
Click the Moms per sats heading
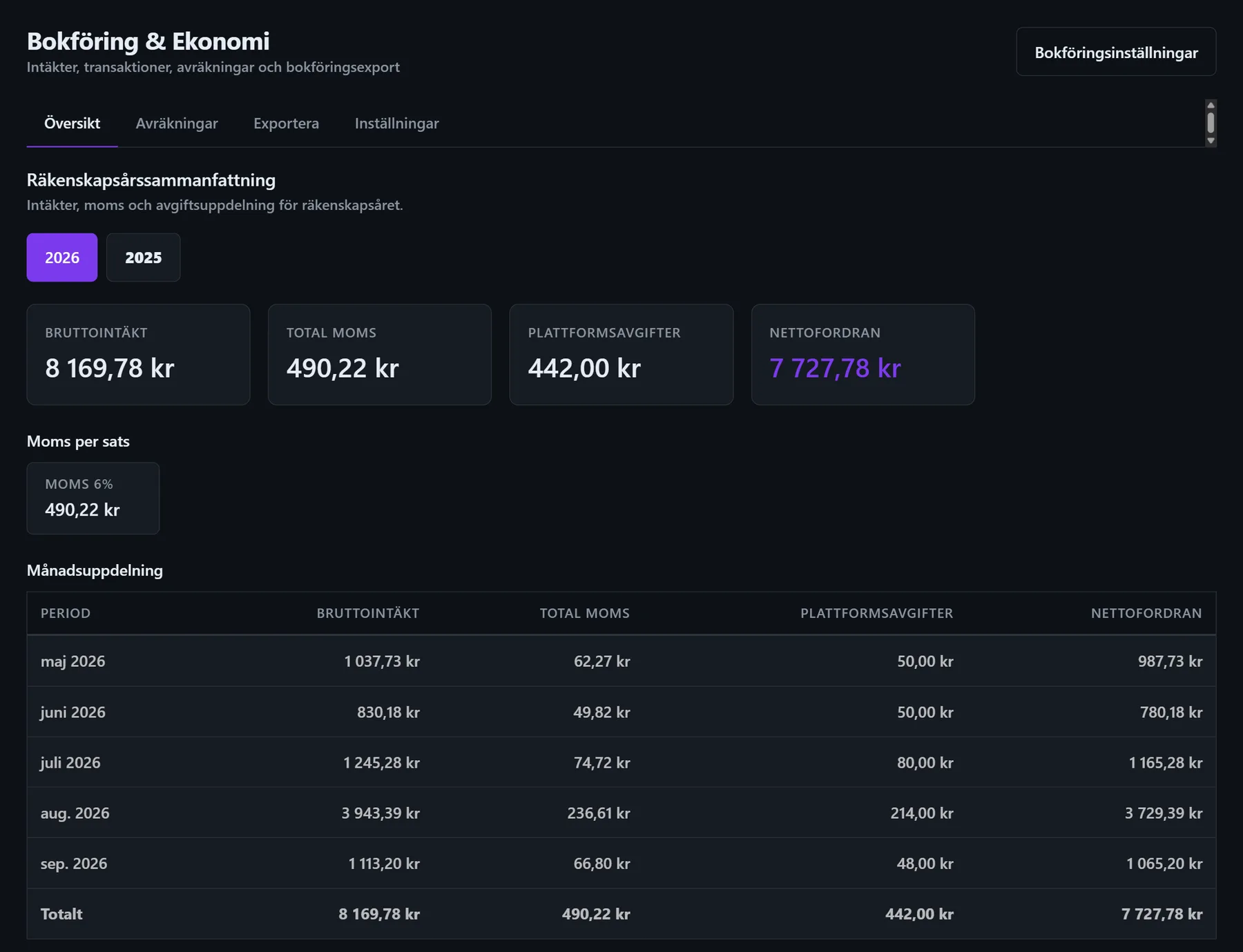pyautogui.click(x=78, y=441)
